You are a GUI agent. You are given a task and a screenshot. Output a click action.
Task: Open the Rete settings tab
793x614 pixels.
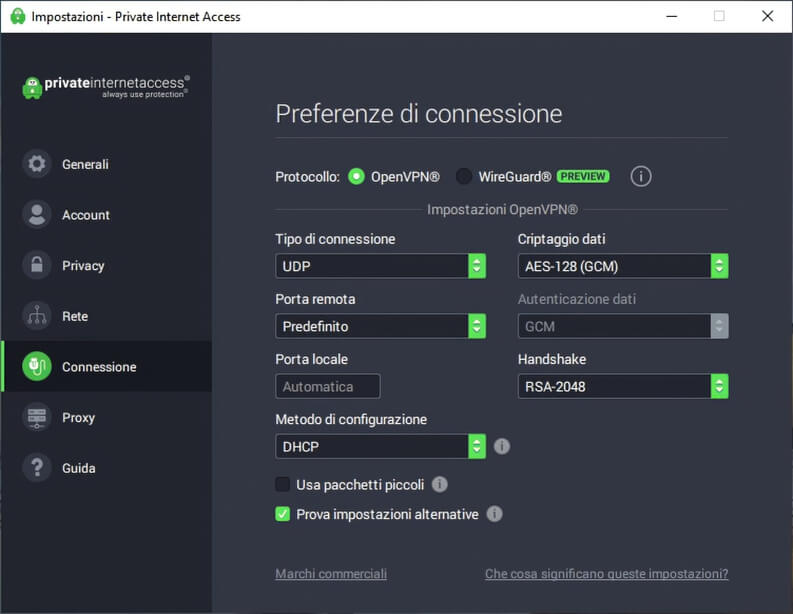(107, 316)
